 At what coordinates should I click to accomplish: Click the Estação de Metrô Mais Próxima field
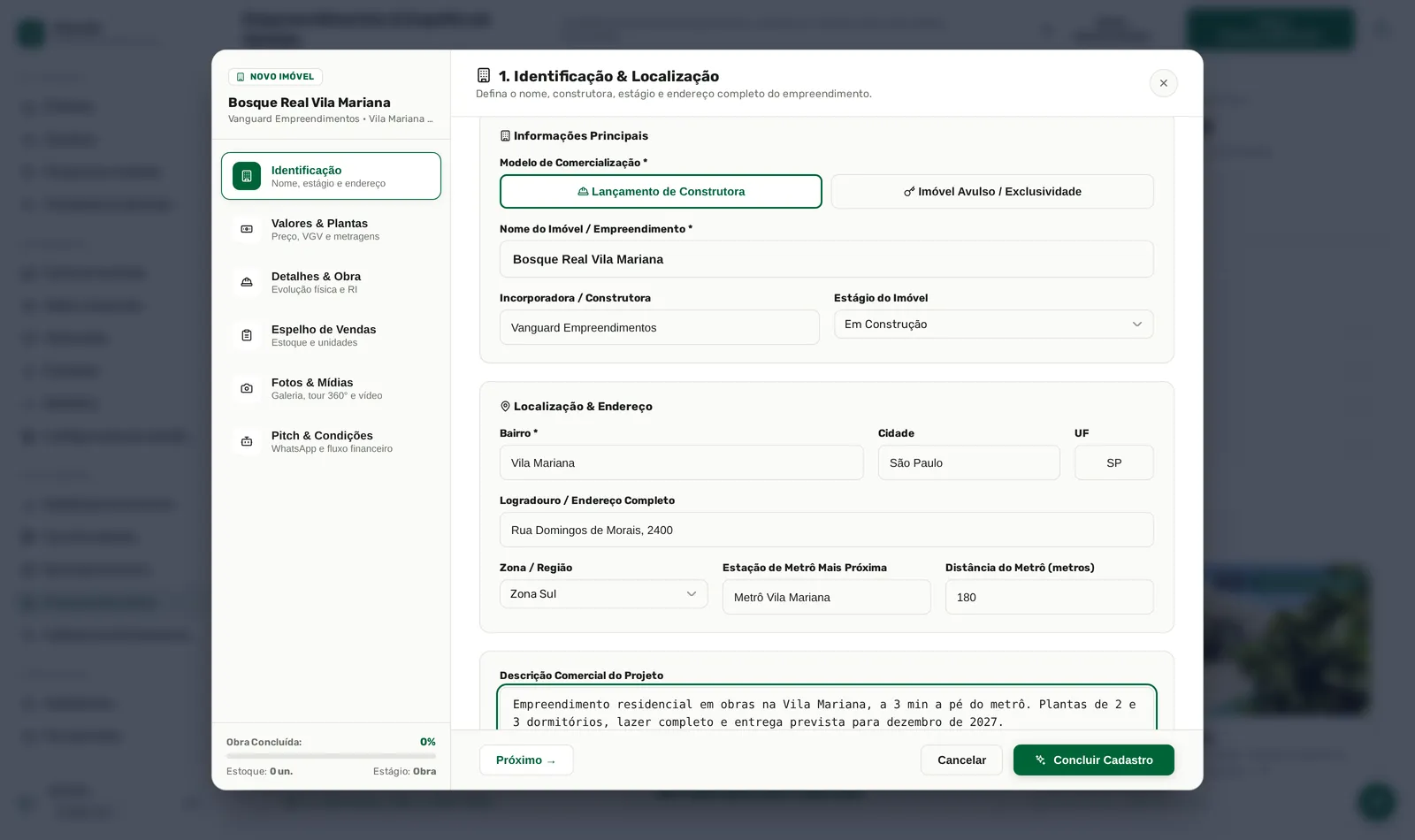click(827, 597)
